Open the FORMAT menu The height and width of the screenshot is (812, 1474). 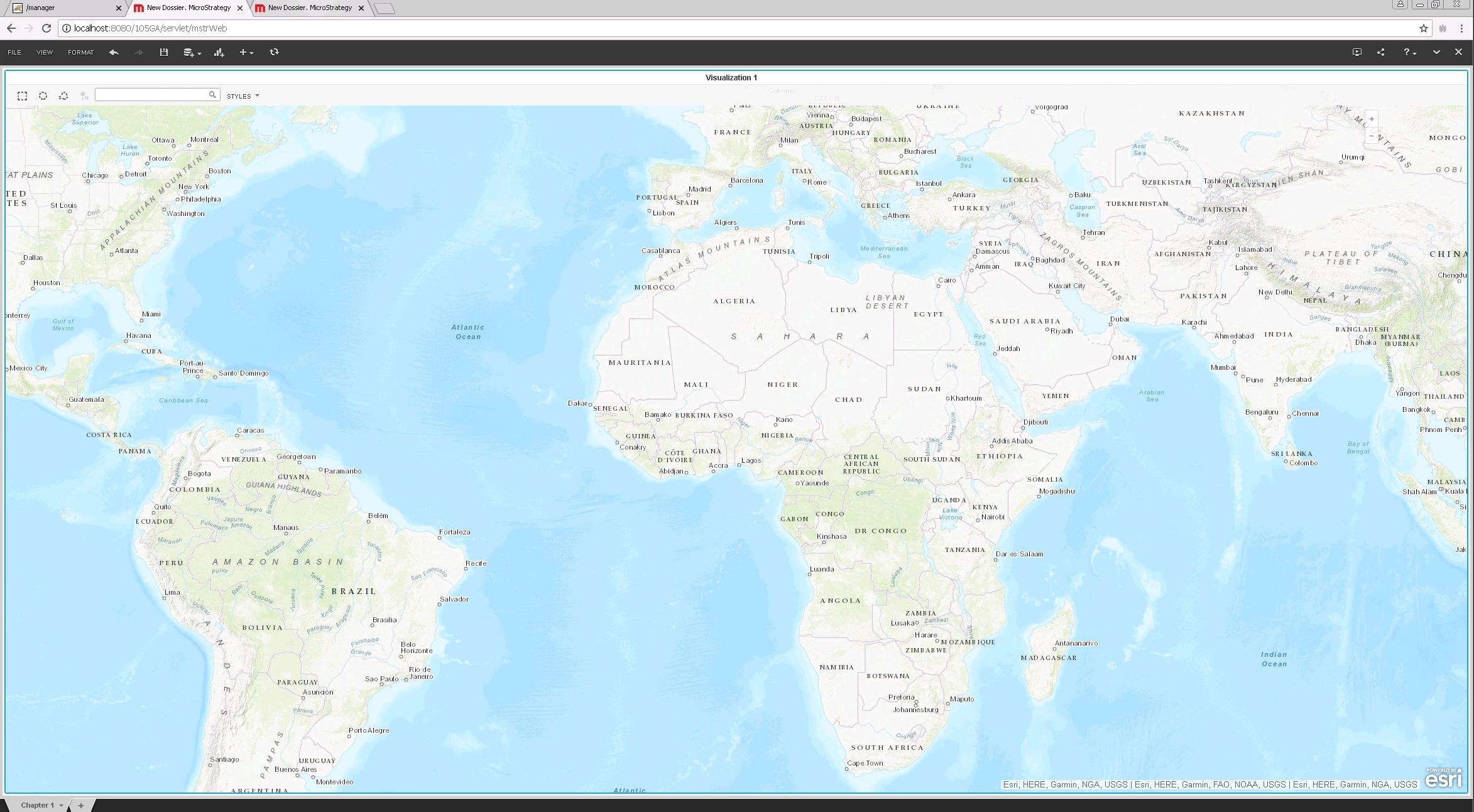(80, 52)
